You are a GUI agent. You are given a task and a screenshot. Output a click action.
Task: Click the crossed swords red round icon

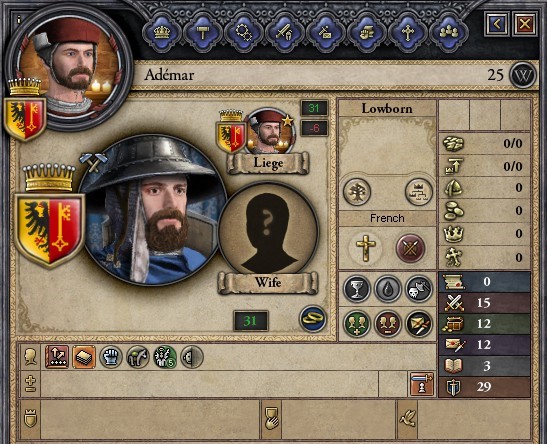tap(410, 248)
